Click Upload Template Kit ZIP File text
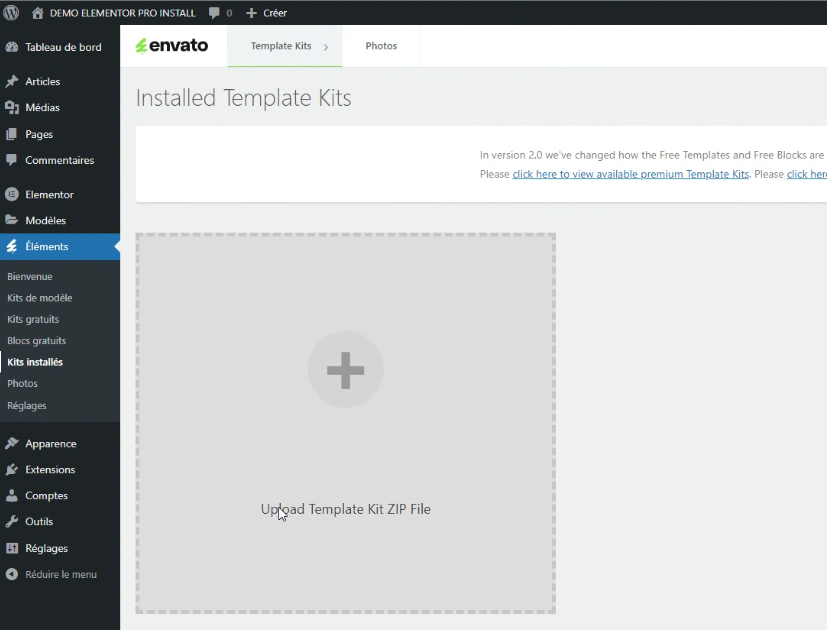Image resolution: width=827 pixels, height=630 pixels. click(x=345, y=509)
